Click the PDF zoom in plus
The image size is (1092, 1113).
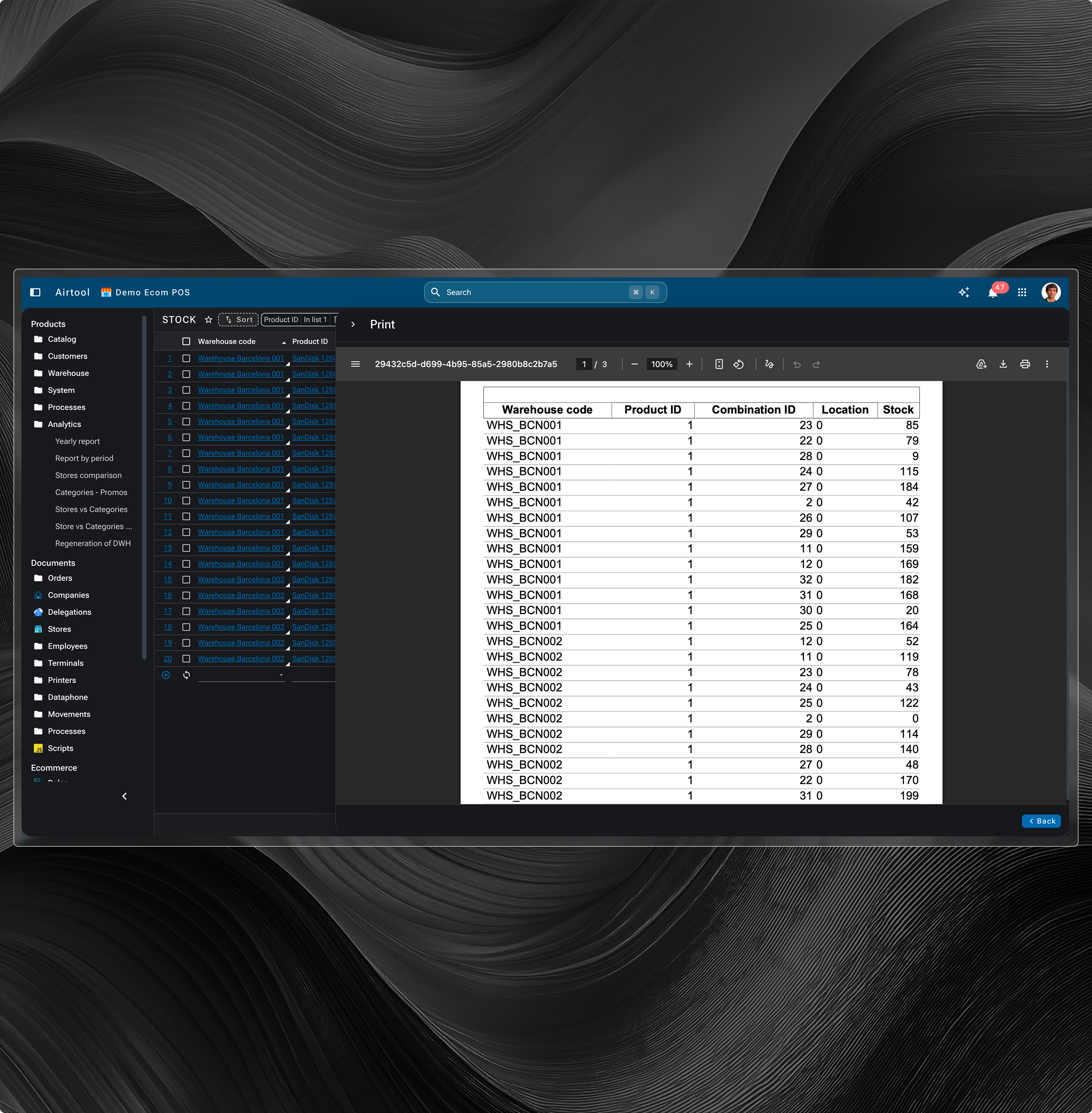689,364
